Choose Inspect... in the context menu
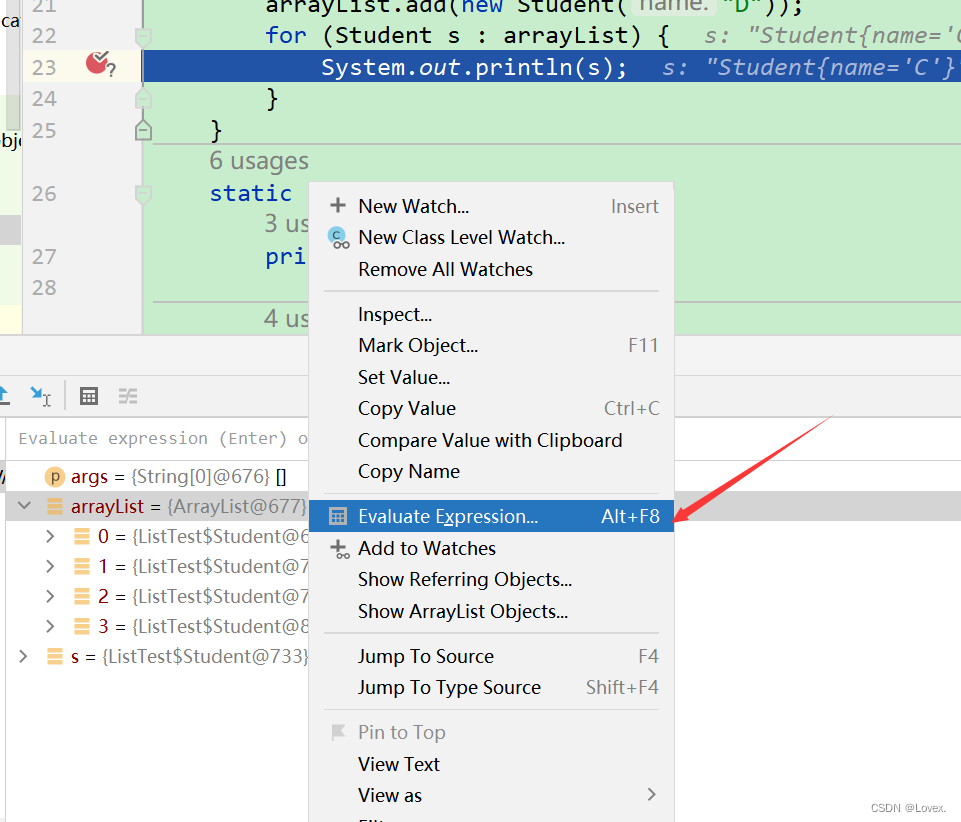961x822 pixels. (x=491, y=314)
